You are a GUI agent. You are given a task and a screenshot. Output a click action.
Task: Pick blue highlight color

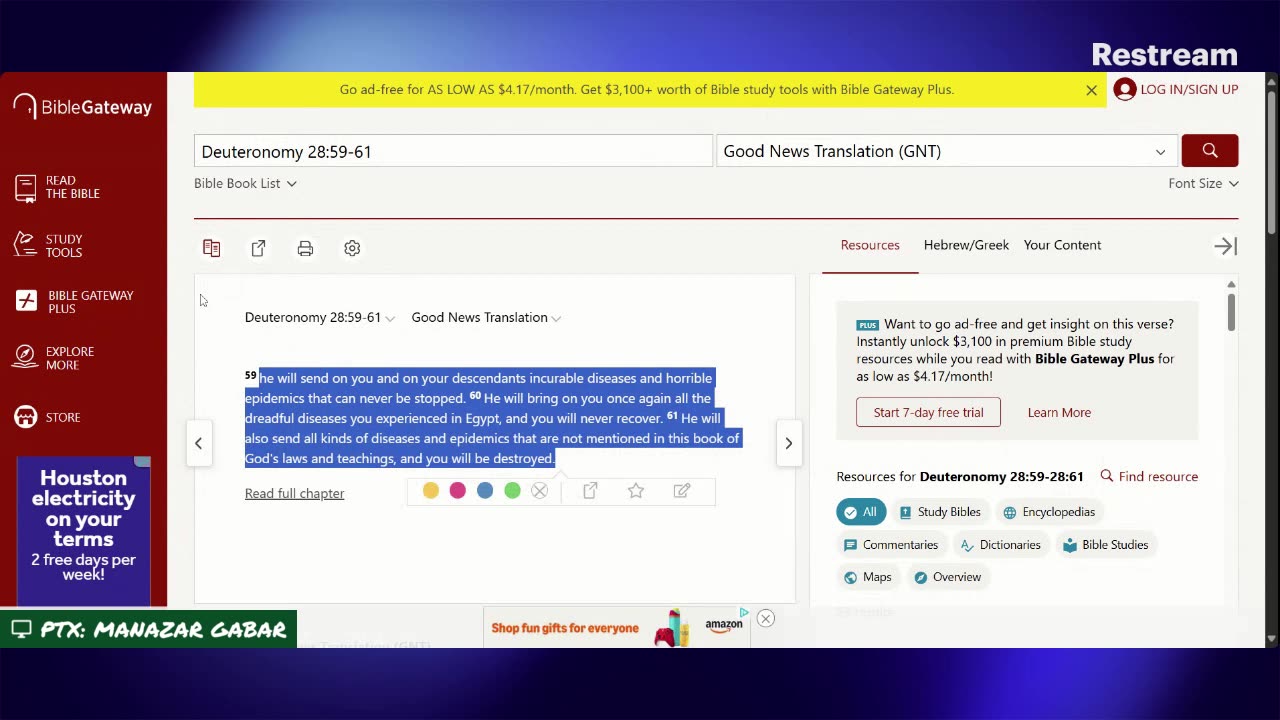click(485, 491)
